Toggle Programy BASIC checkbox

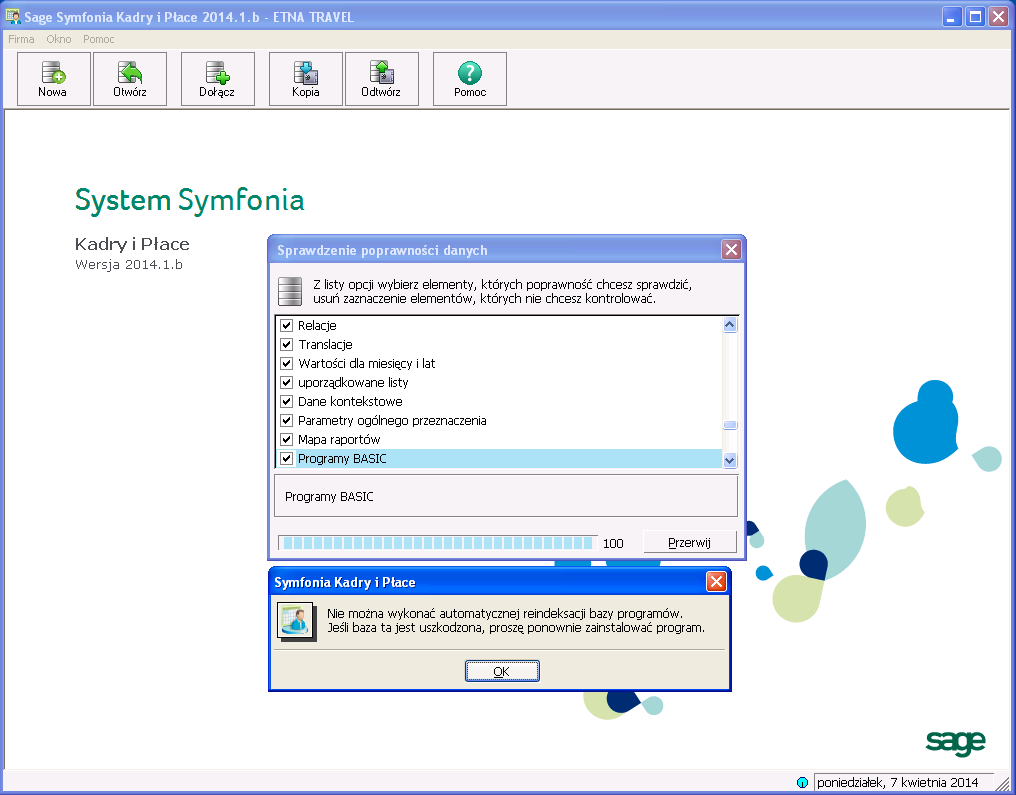tap(286, 458)
